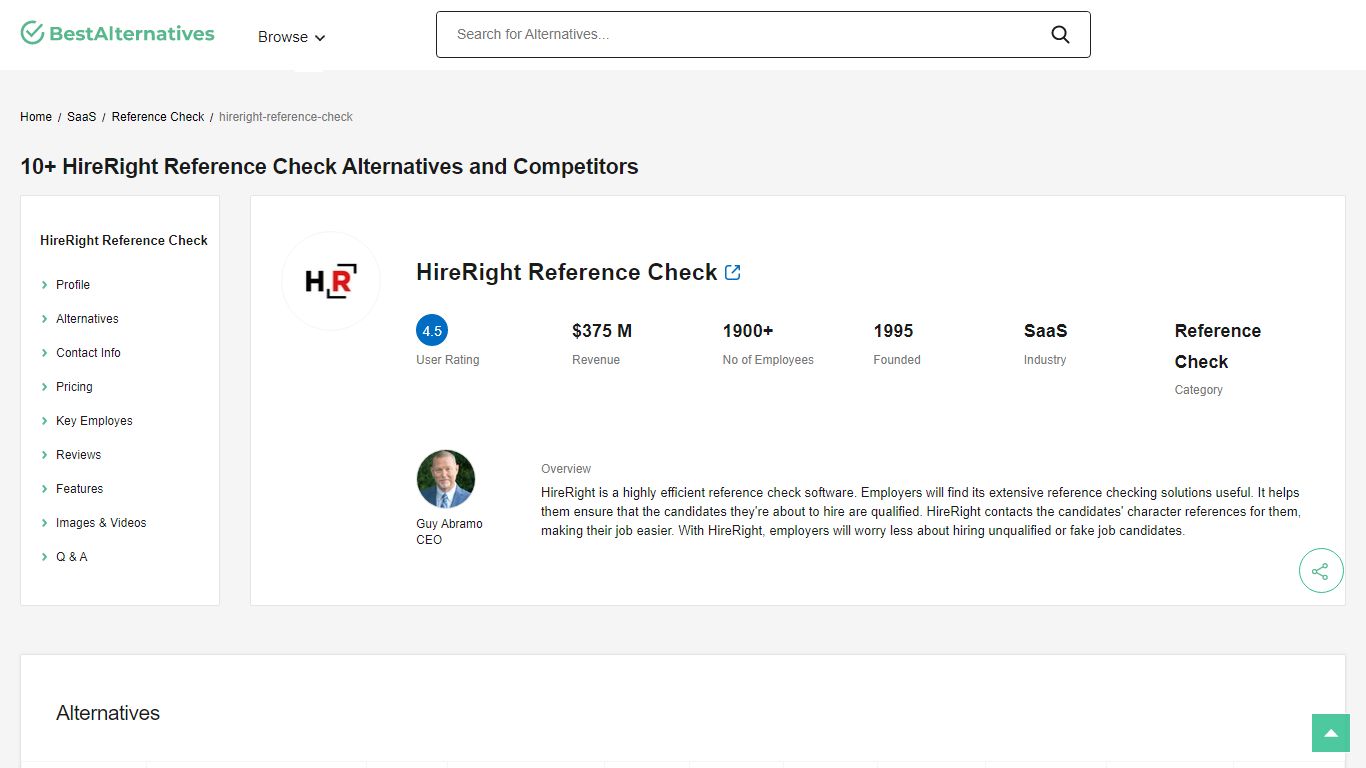Screen dimensions: 1366x768
Task: Select Contact Info in the sidebar
Action: coord(88,353)
